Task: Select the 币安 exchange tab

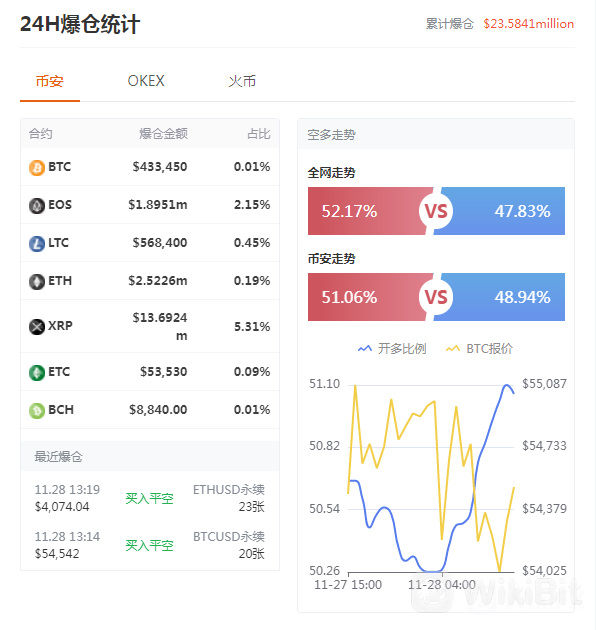Action: [50, 82]
